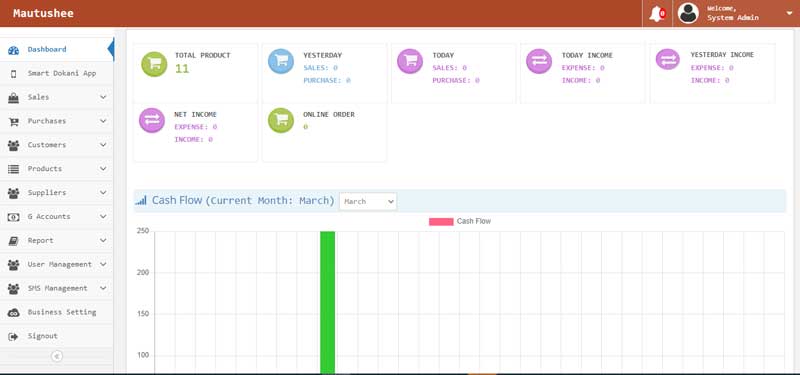Click the blue Yesterday cart icon
Viewport: 800px width, 375px height.
281,61
